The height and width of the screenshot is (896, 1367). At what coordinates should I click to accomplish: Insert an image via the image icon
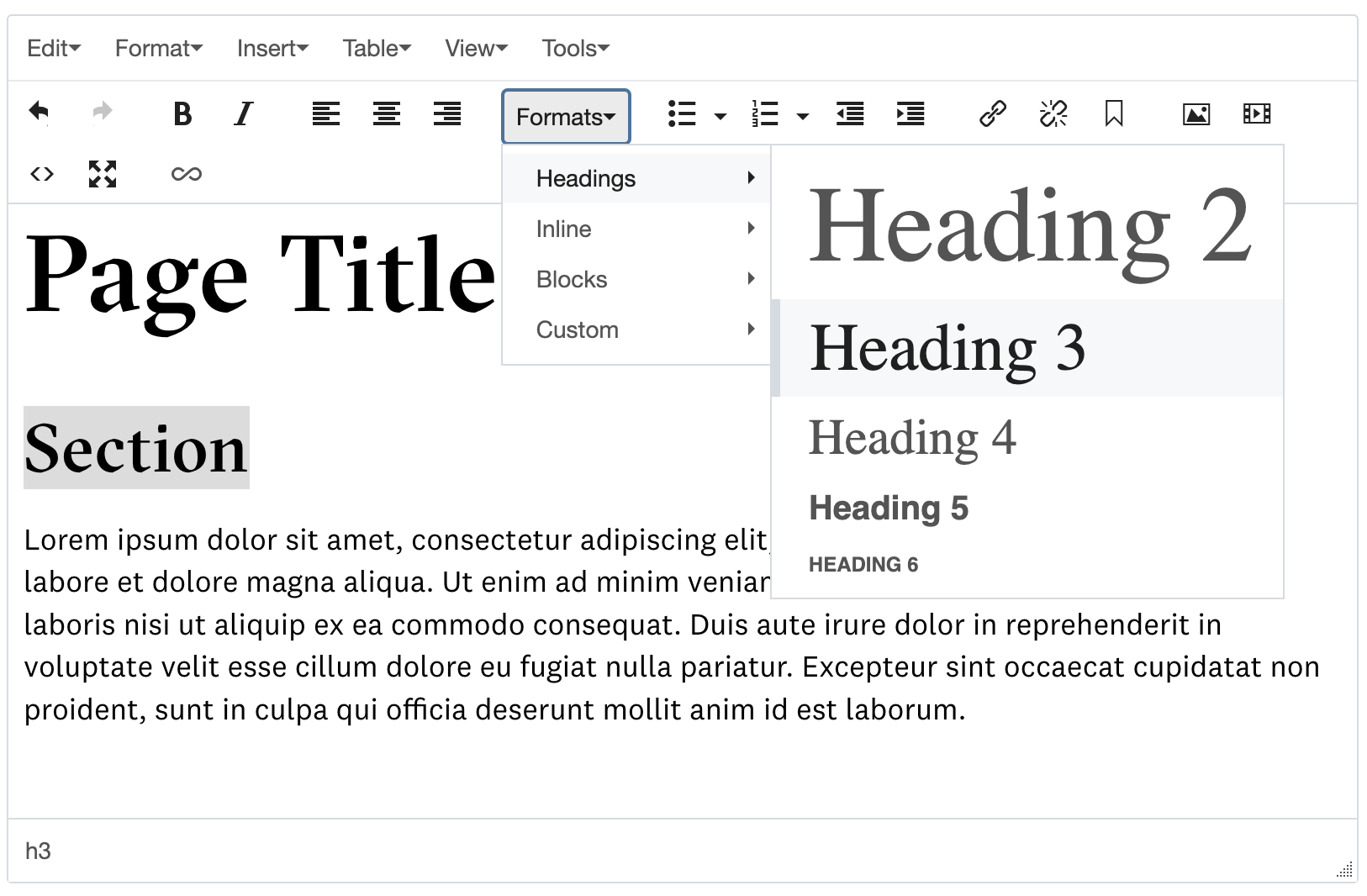(x=1196, y=113)
